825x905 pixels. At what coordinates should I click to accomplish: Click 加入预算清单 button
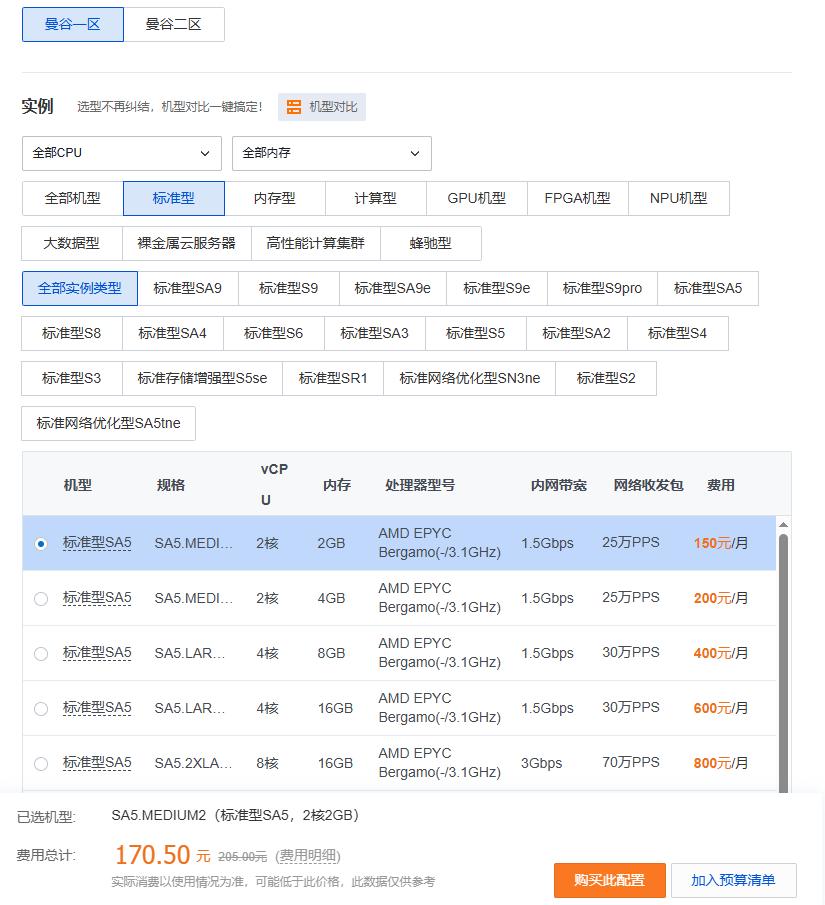pyautogui.click(x=733, y=880)
